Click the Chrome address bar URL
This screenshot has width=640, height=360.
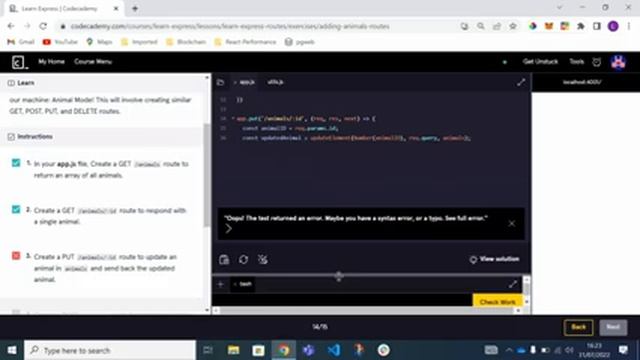click(230, 27)
